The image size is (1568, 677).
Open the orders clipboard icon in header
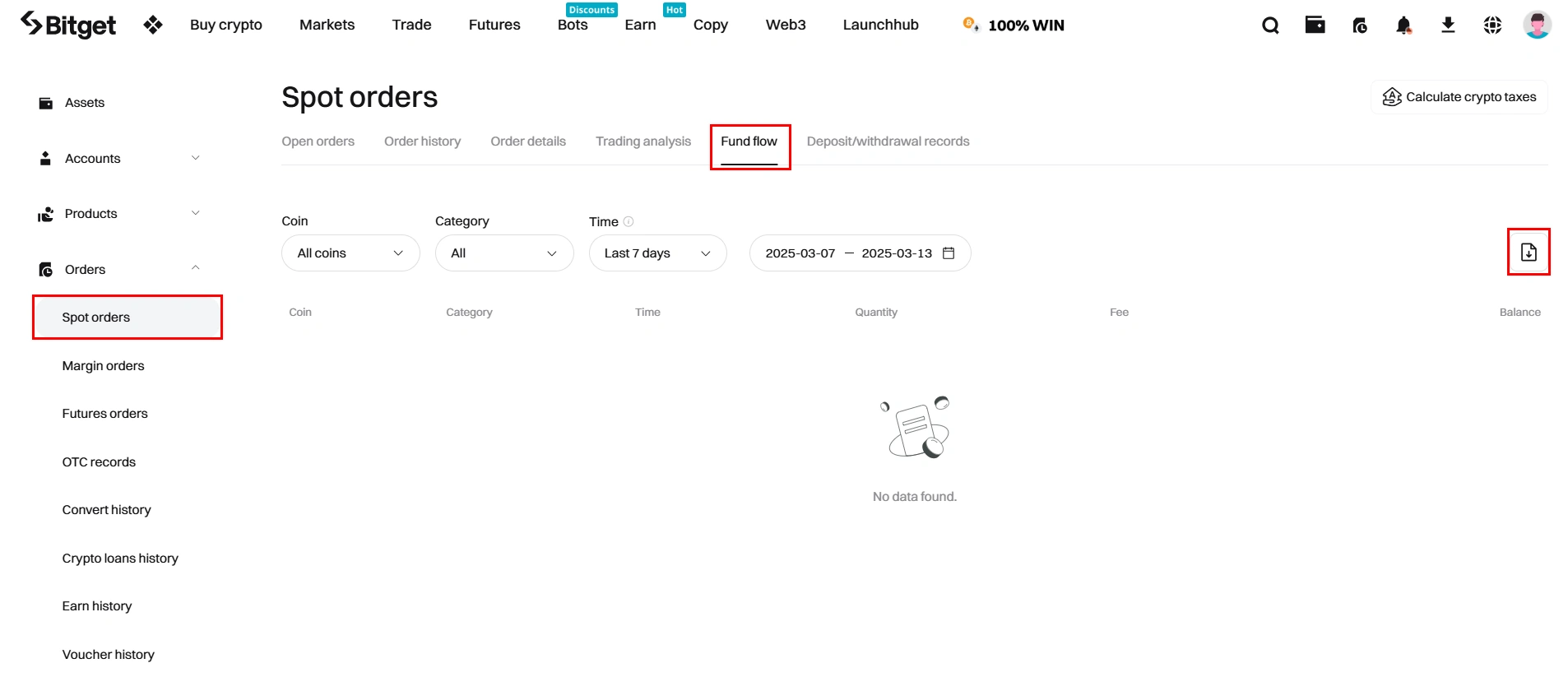click(1360, 26)
